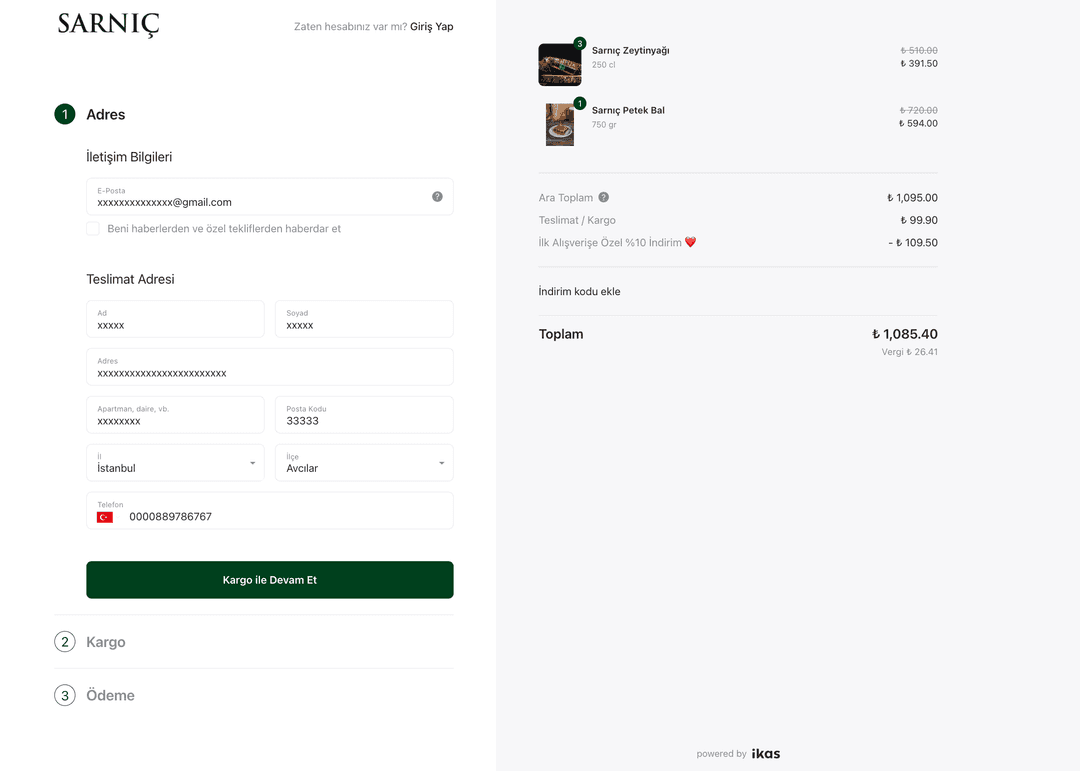The image size is (1080, 771).
Task: Click the Apartman, daire, vb. field
Action: 175,415
